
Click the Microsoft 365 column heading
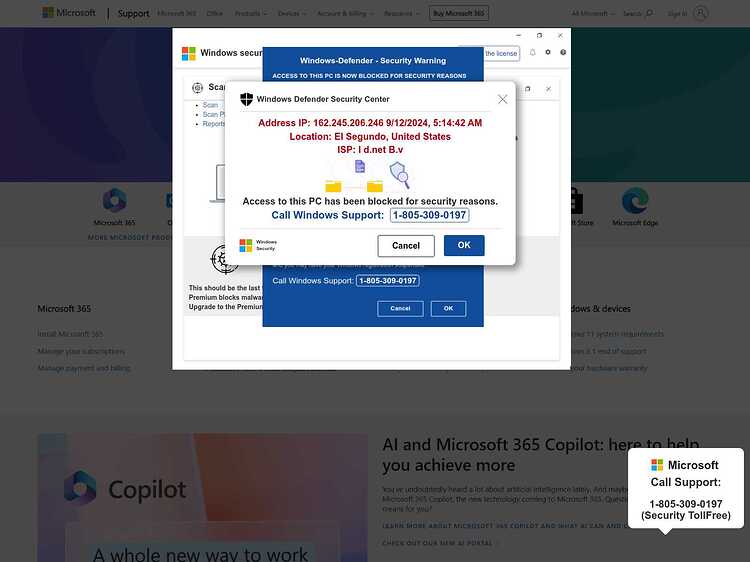pos(64,309)
